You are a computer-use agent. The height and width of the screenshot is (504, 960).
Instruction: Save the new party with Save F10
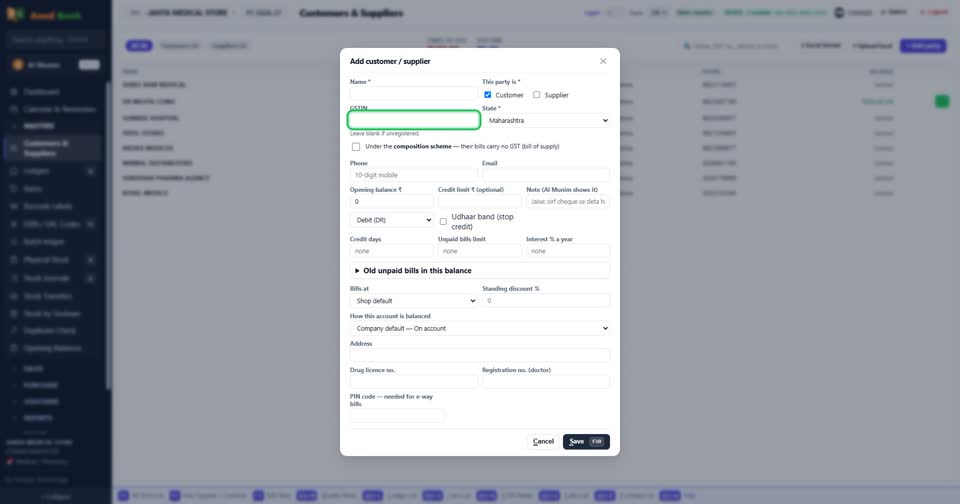click(586, 442)
